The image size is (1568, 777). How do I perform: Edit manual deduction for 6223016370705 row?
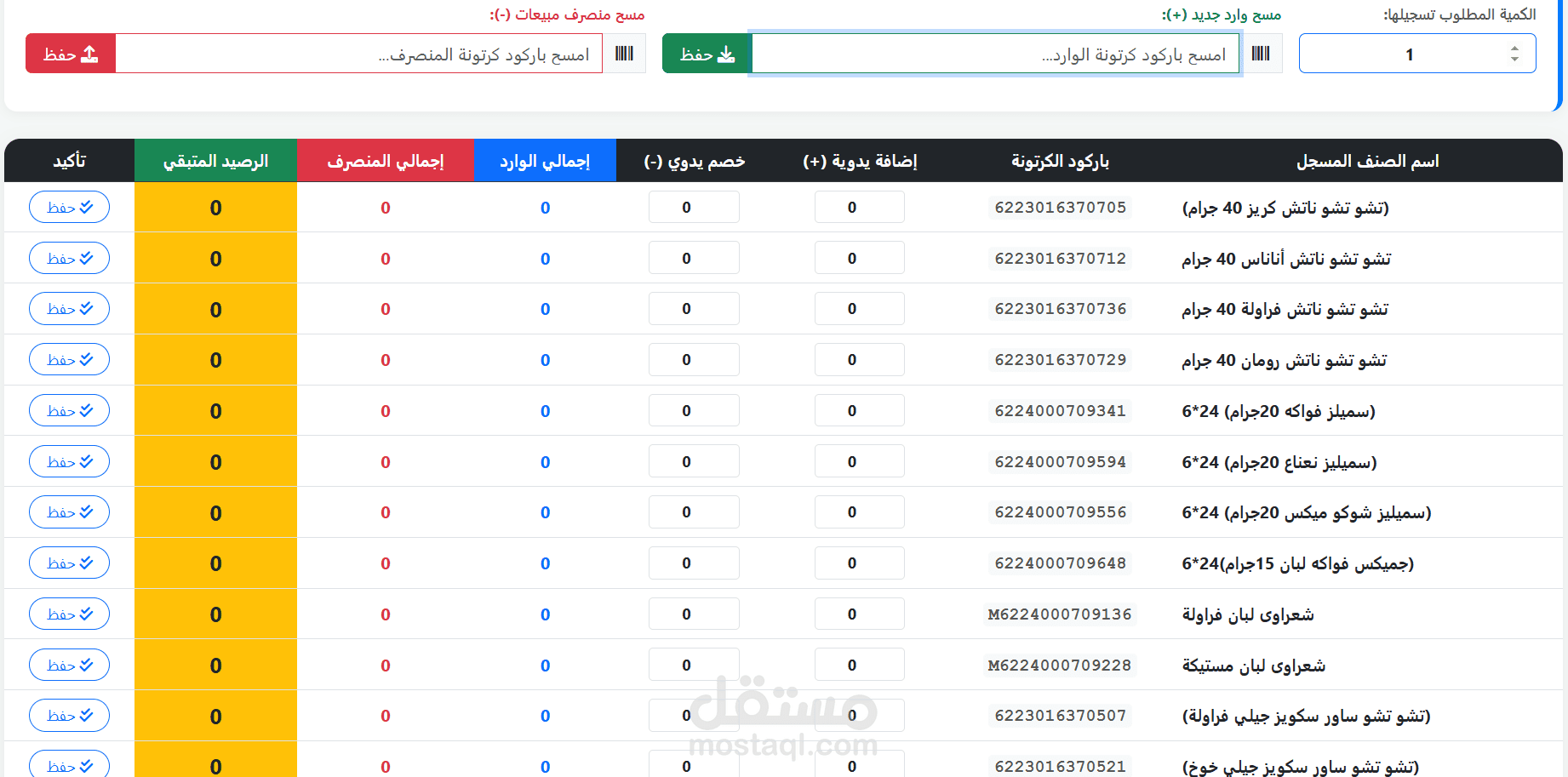(x=694, y=207)
